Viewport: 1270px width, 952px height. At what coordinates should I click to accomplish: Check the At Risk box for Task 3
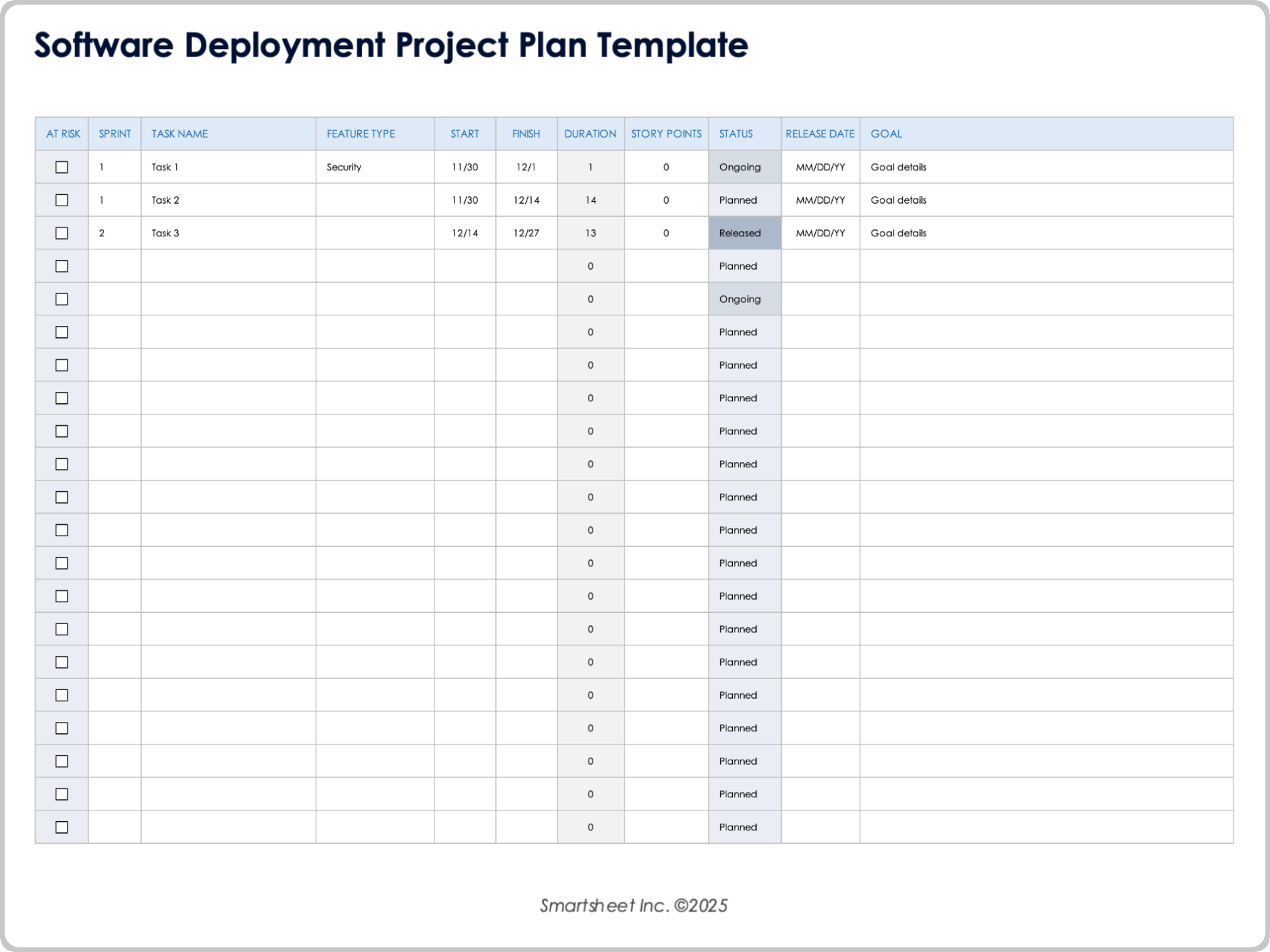[x=62, y=233]
